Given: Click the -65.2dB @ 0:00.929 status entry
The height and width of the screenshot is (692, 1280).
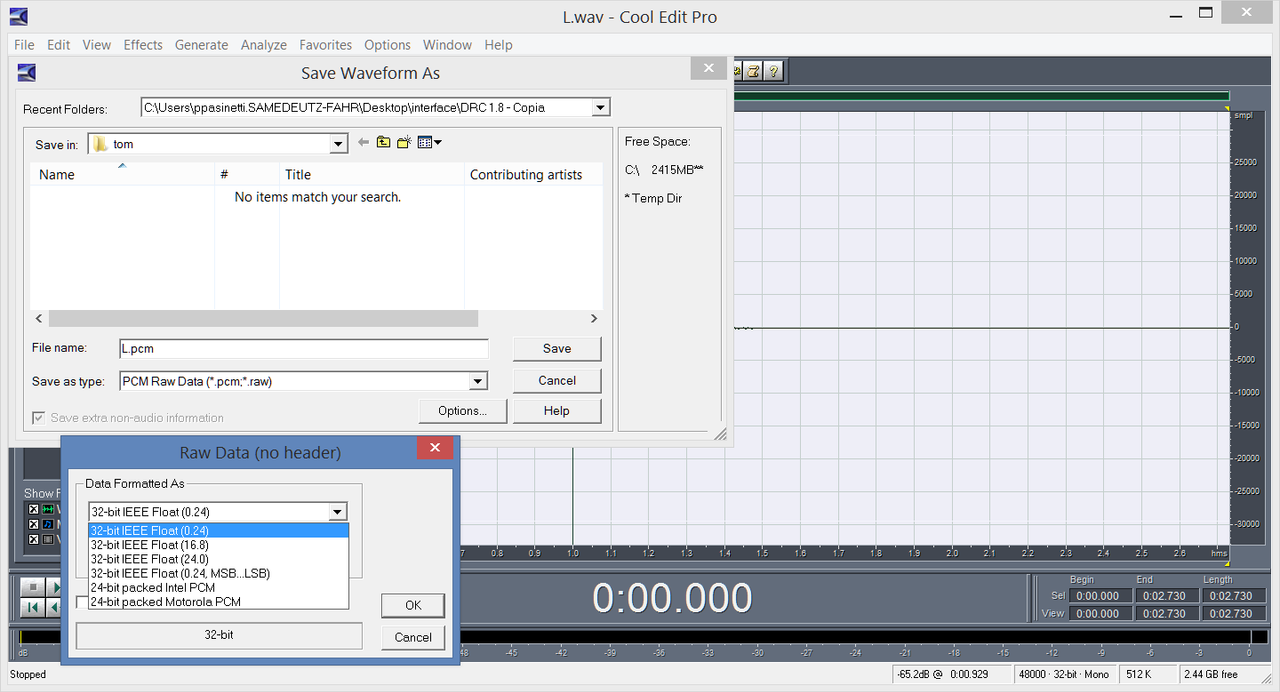Looking at the screenshot, I should (x=952, y=675).
